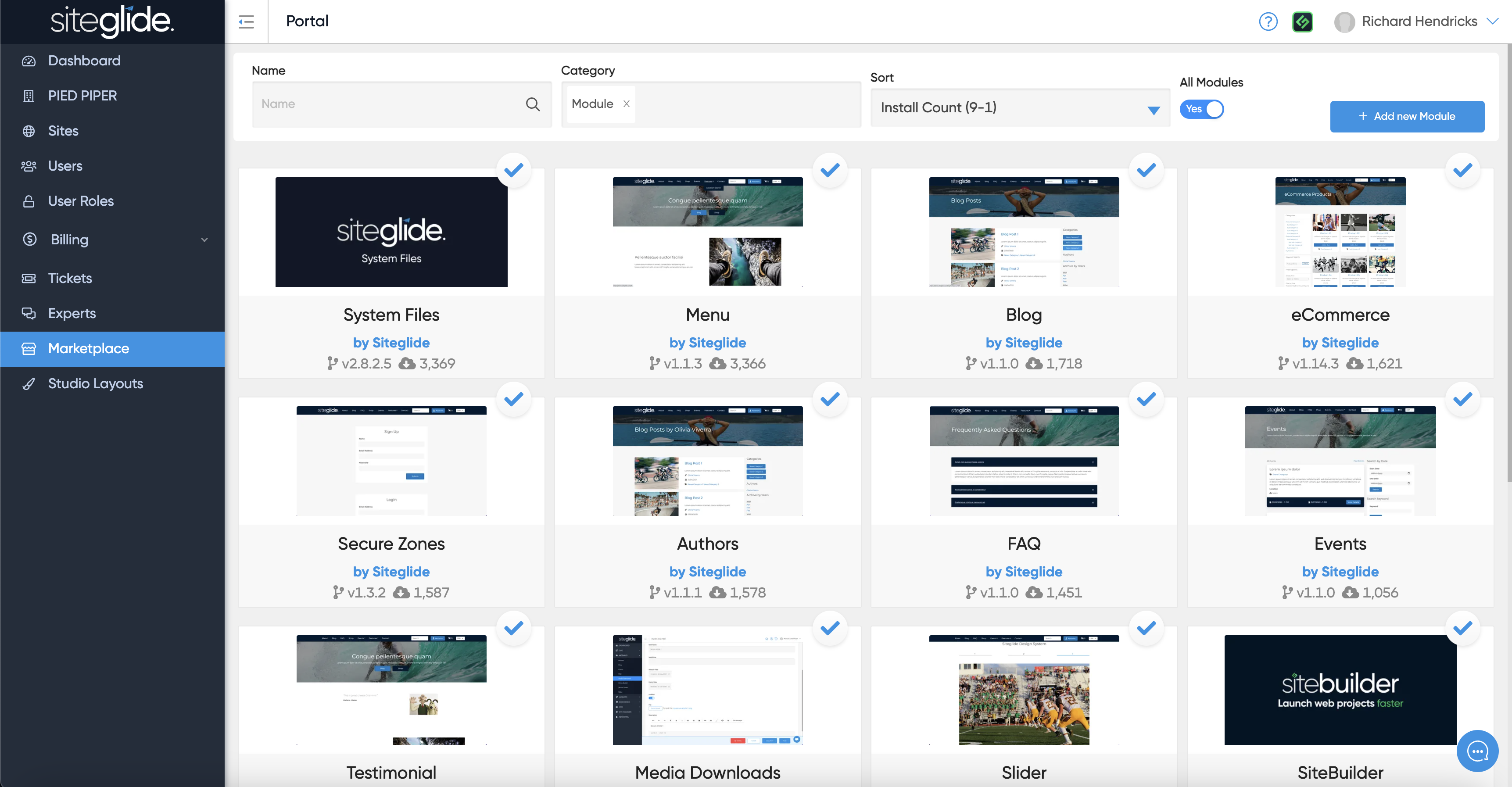The height and width of the screenshot is (787, 1512).
Task: Toggle the eCommerce module checkmark
Action: 1462,170
